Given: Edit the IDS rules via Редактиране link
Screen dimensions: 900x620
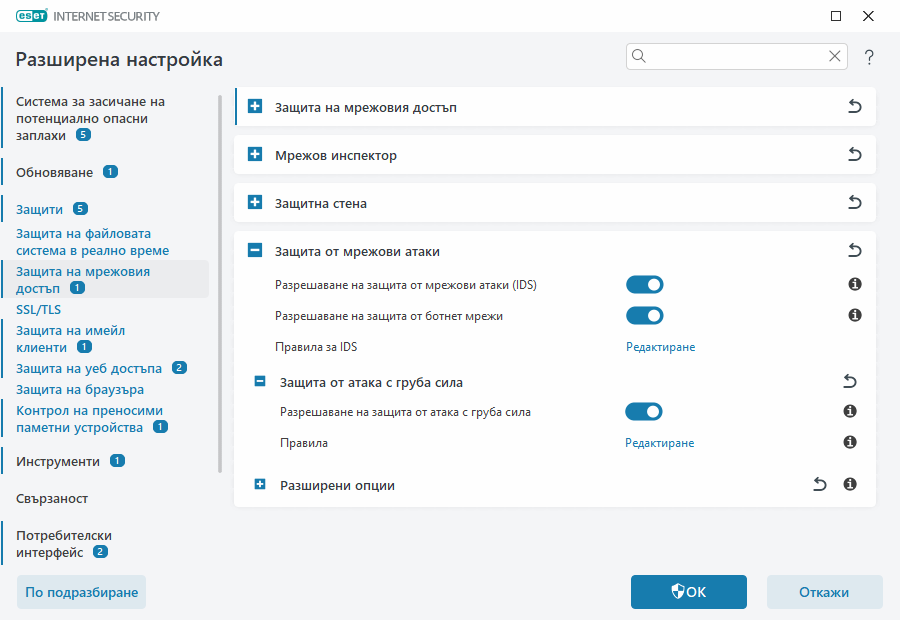Looking at the screenshot, I should point(660,347).
